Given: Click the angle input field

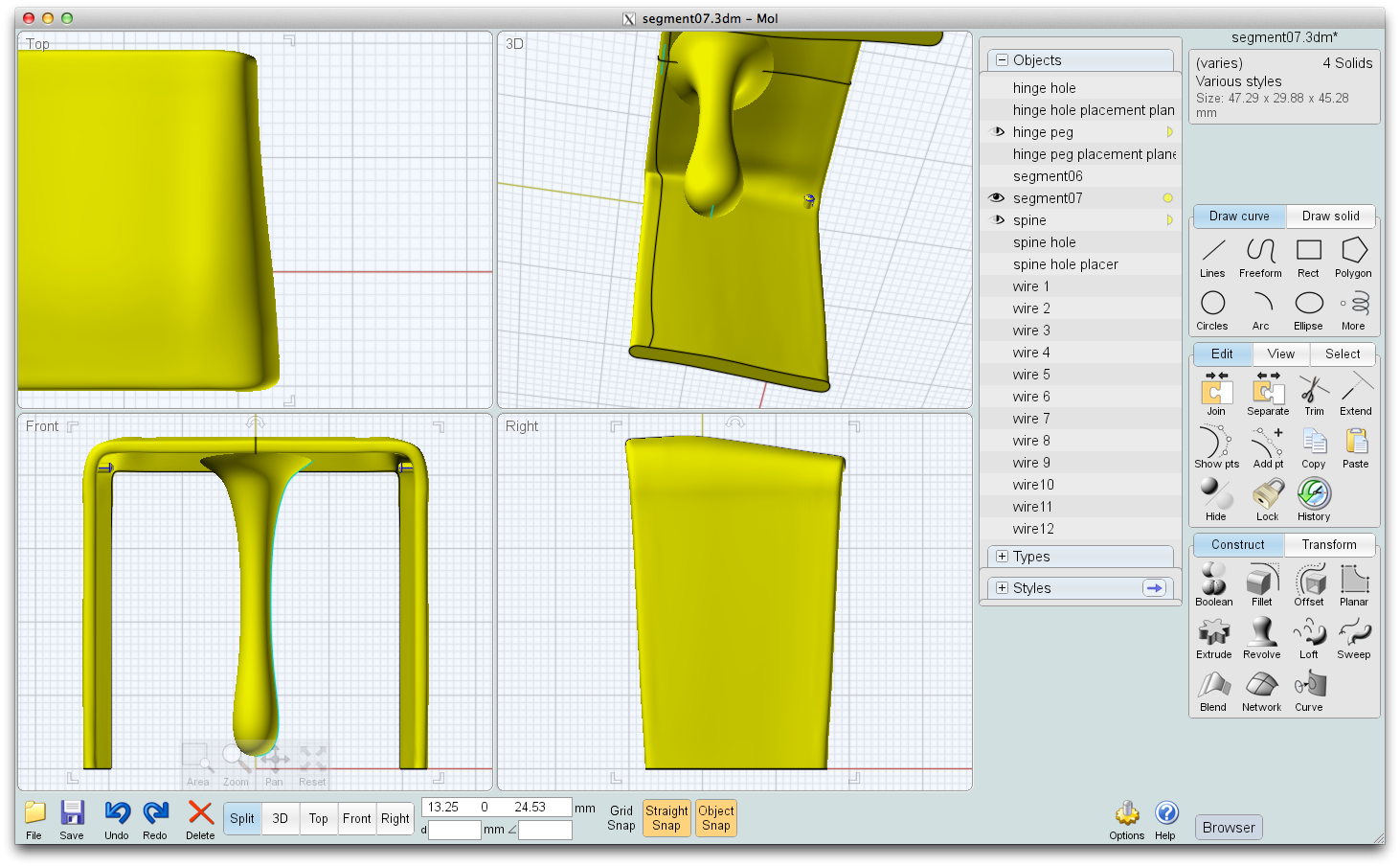Looking at the screenshot, I should [545, 830].
